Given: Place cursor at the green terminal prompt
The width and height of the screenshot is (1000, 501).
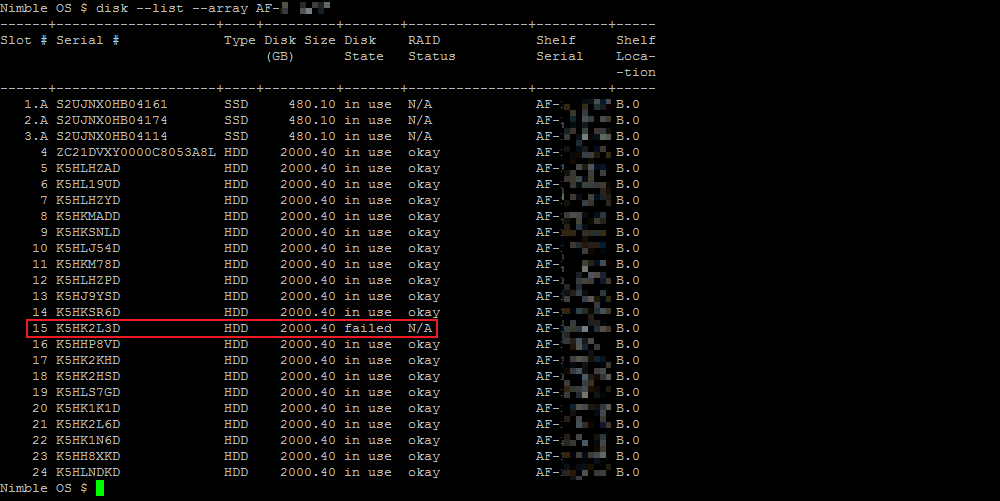Looking at the screenshot, I should (x=100, y=488).
